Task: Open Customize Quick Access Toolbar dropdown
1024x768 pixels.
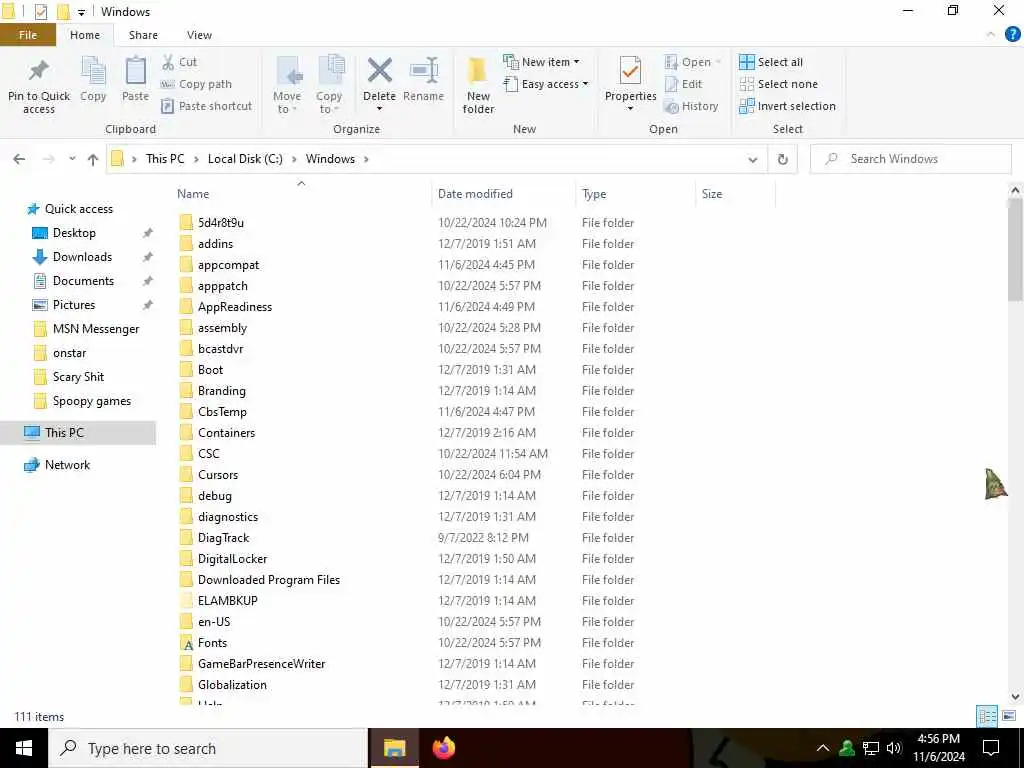Action: (x=81, y=12)
